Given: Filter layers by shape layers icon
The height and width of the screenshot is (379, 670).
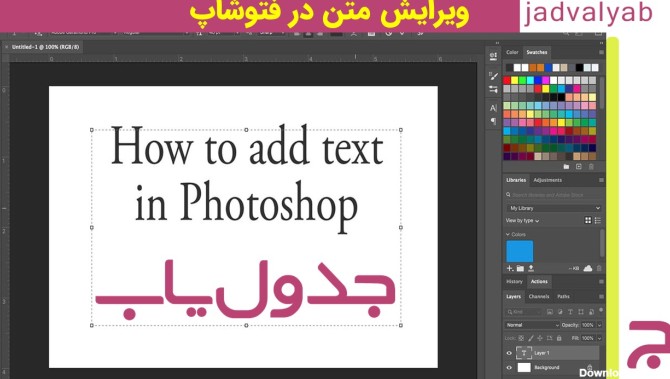Looking at the screenshot, I should coord(581,312).
